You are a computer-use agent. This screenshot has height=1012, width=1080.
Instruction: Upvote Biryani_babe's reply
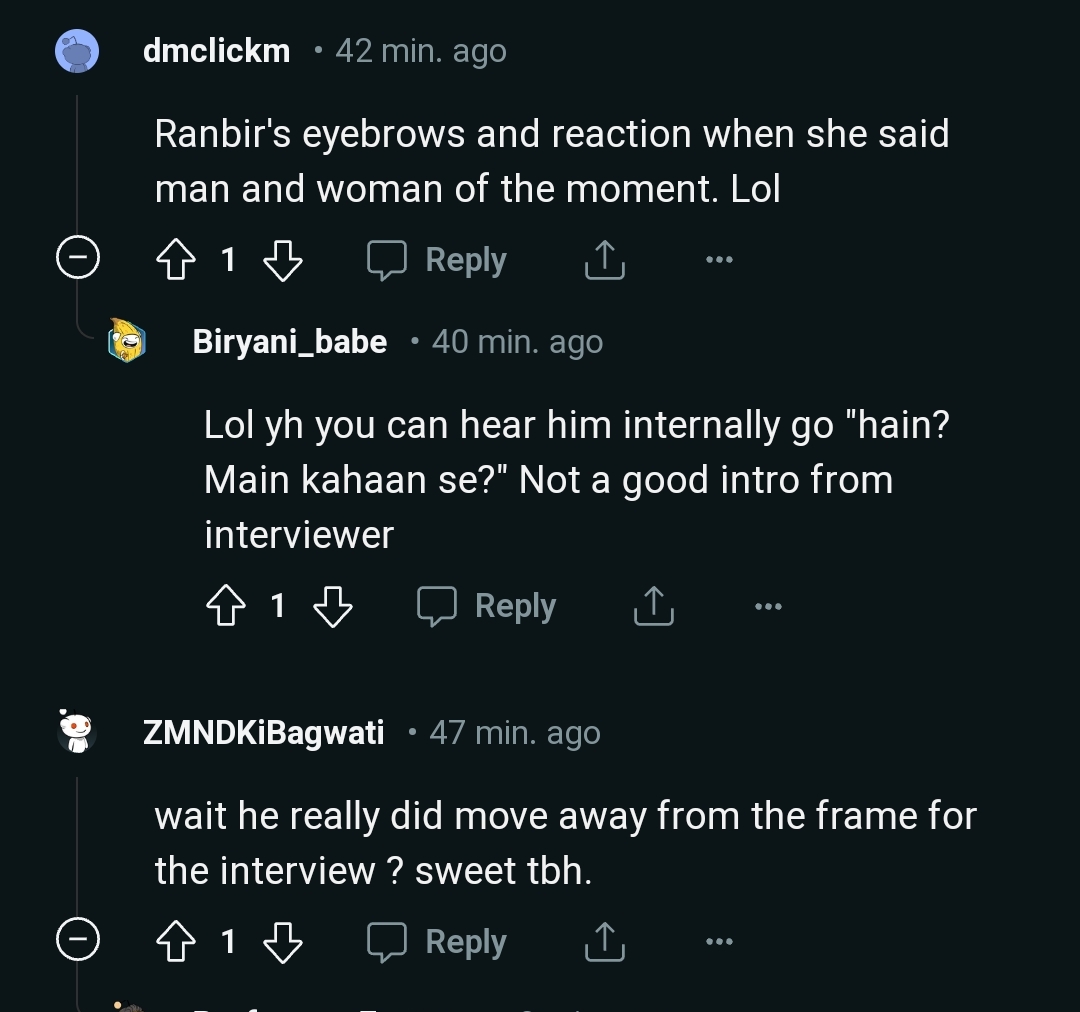(x=226, y=606)
